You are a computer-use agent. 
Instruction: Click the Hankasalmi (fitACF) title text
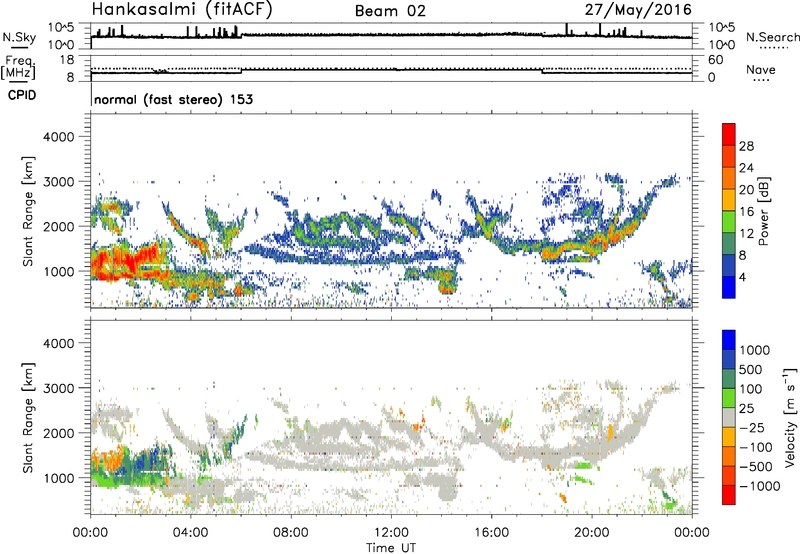182,9
